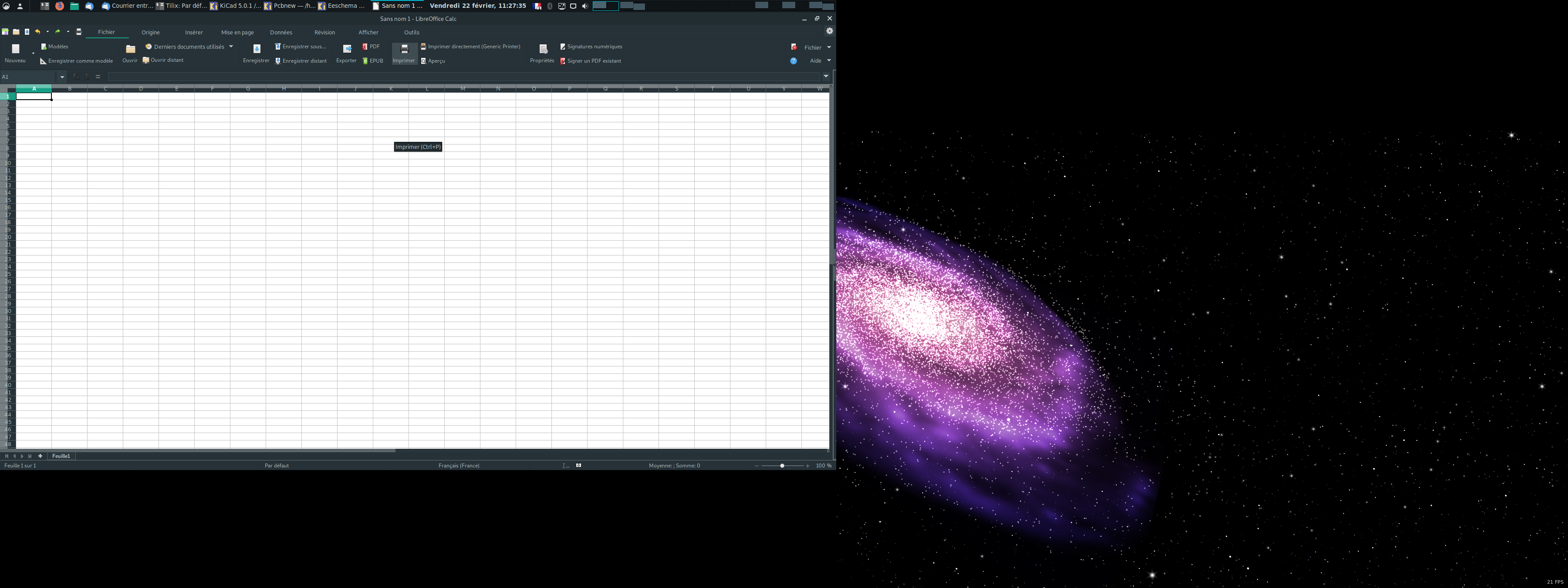
Task: Open the Données tab
Action: tap(281, 32)
